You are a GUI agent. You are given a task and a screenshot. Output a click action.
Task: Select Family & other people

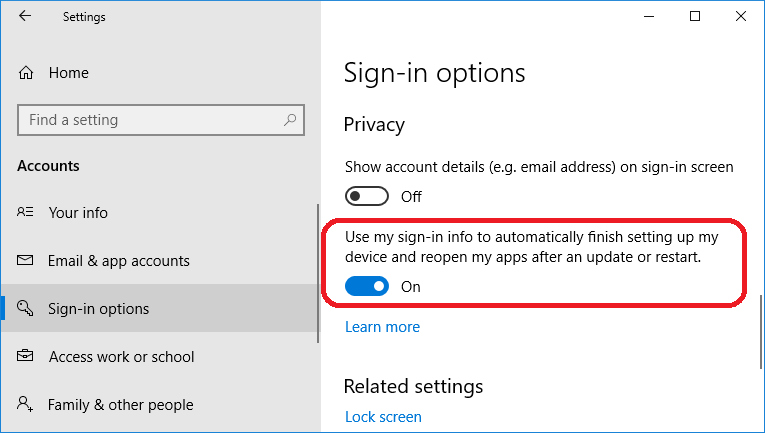pos(121,405)
